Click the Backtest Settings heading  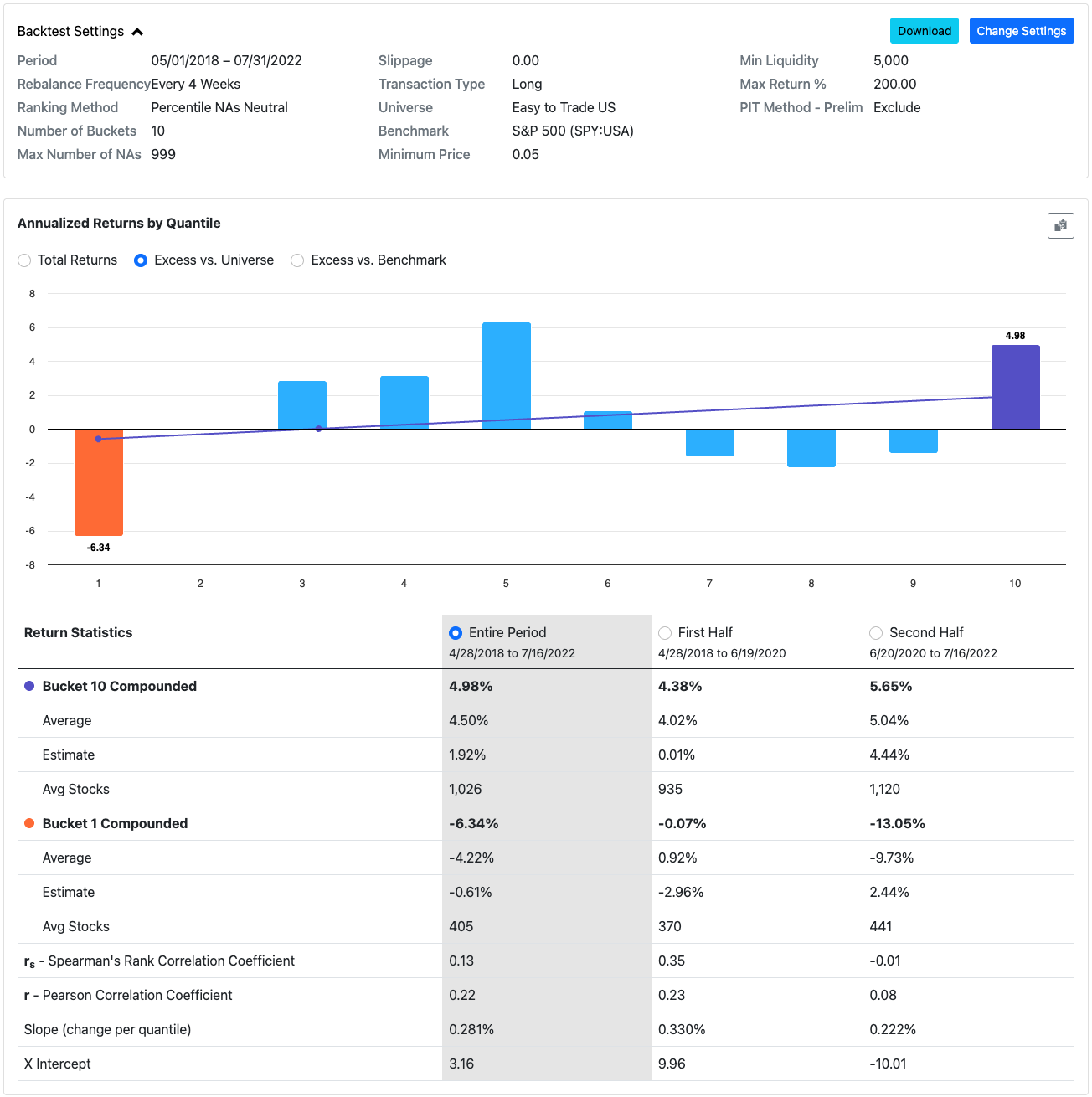[70, 32]
